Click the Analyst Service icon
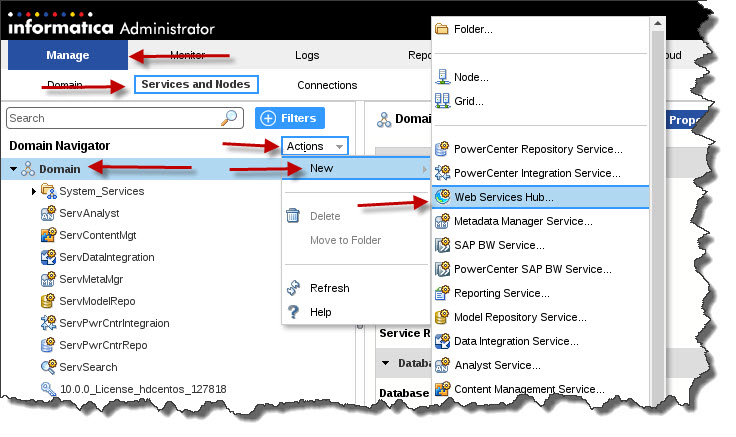The height and width of the screenshot is (437, 736). click(x=442, y=365)
